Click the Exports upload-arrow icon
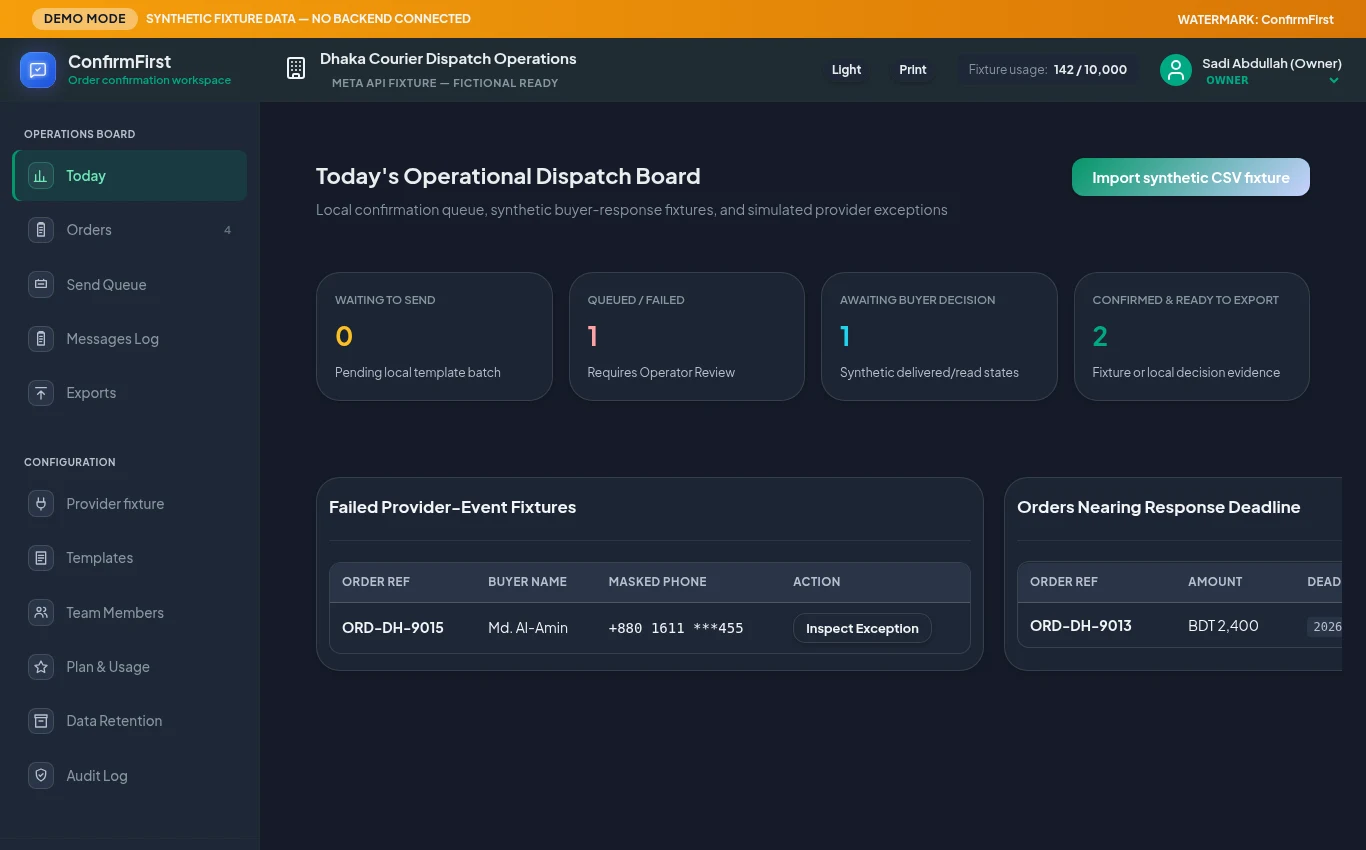The height and width of the screenshot is (850, 1366). click(41, 393)
